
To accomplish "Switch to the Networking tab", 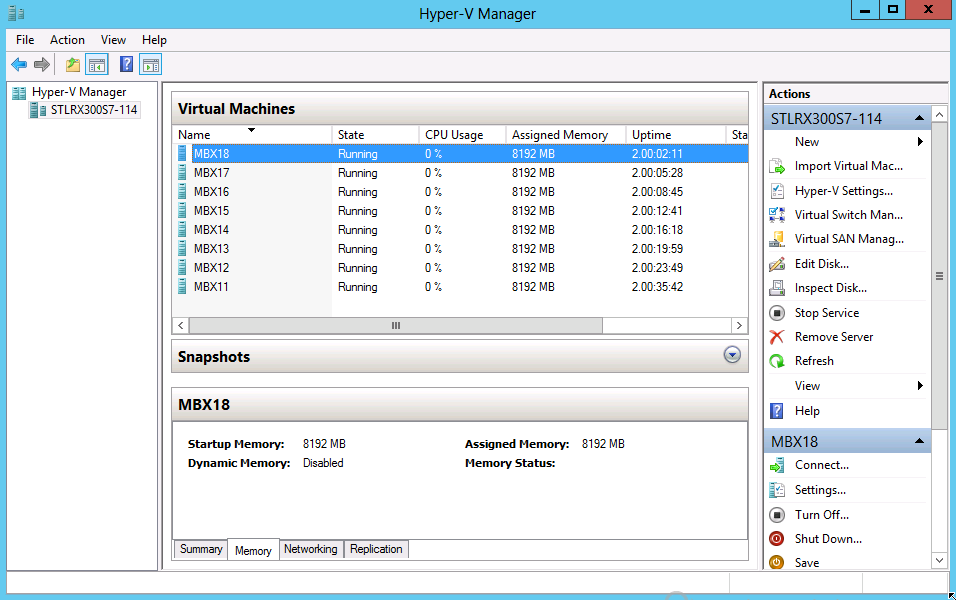I will [x=310, y=549].
